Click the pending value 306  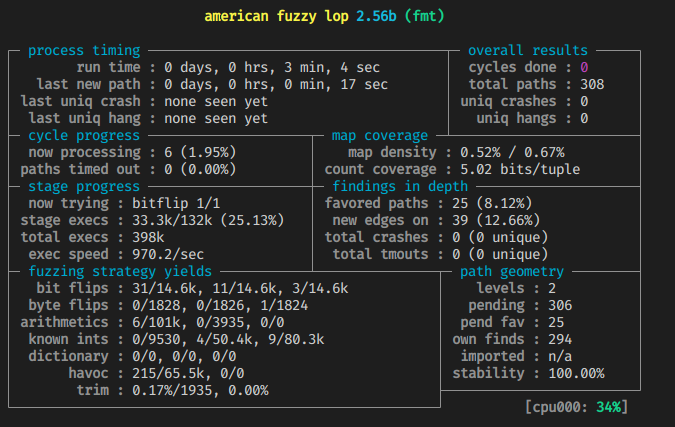[x=560, y=306]
